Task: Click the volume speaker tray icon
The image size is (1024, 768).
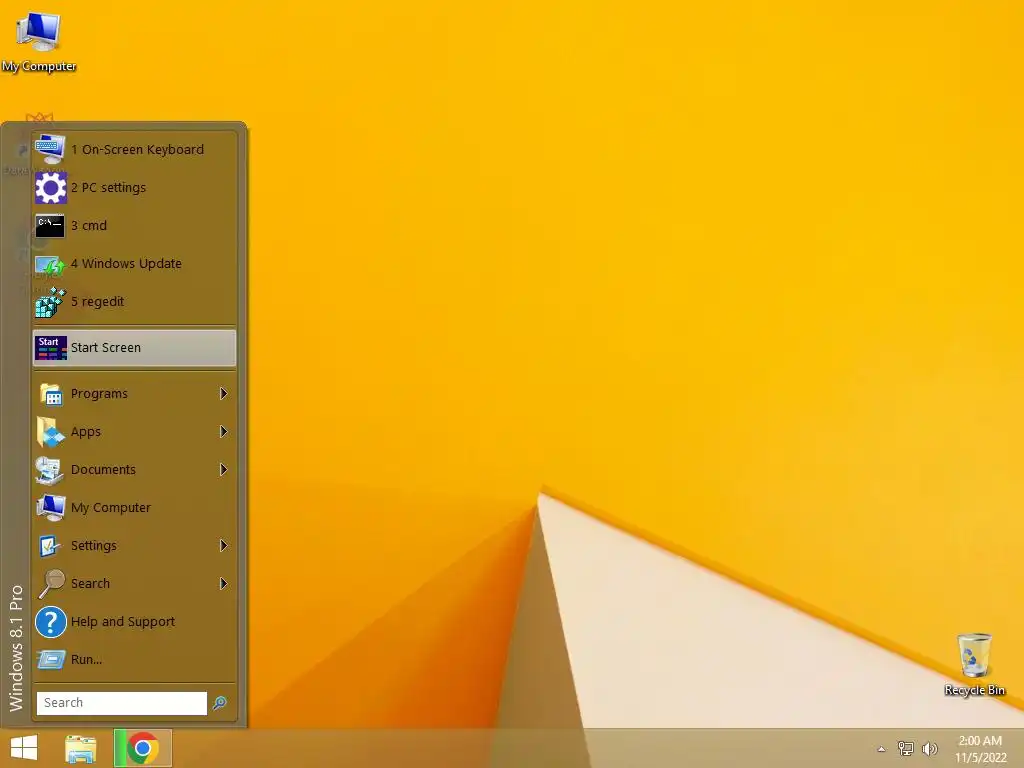Action: pyautogui.click(x=930, y=748)
